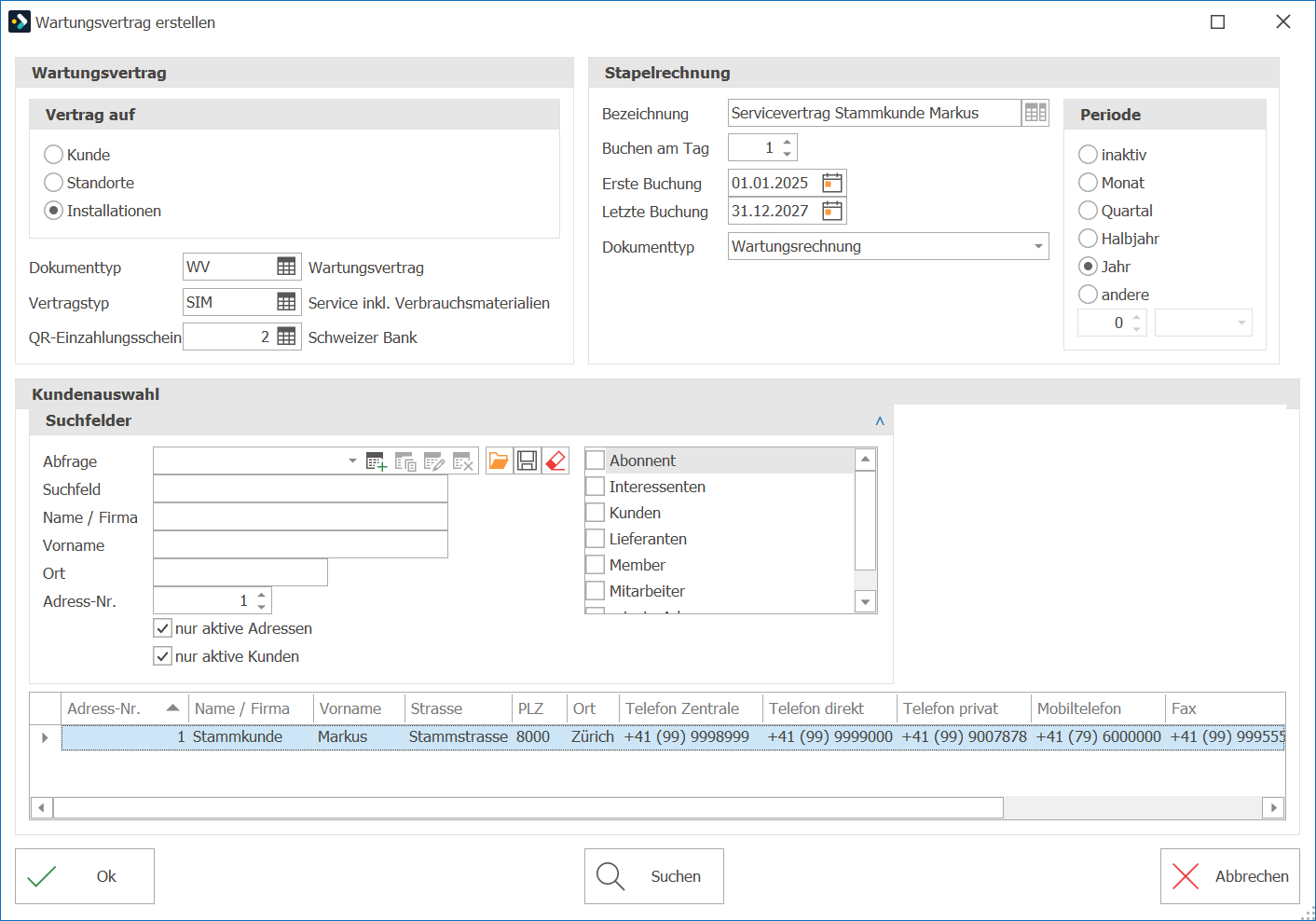Click the copy query icon
1316x921 pixels.
405,461
